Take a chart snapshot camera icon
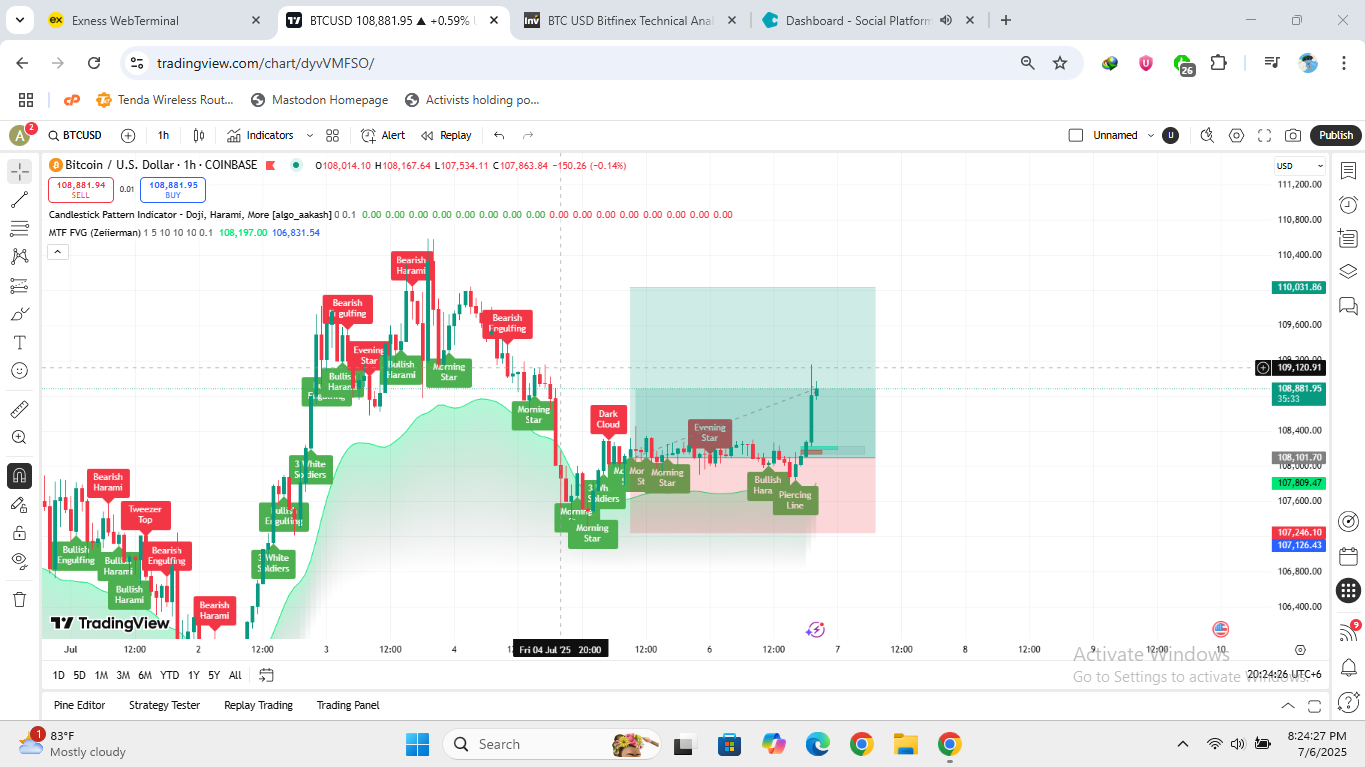Viewport: 1365px width, 767px height. (1293, 135)
